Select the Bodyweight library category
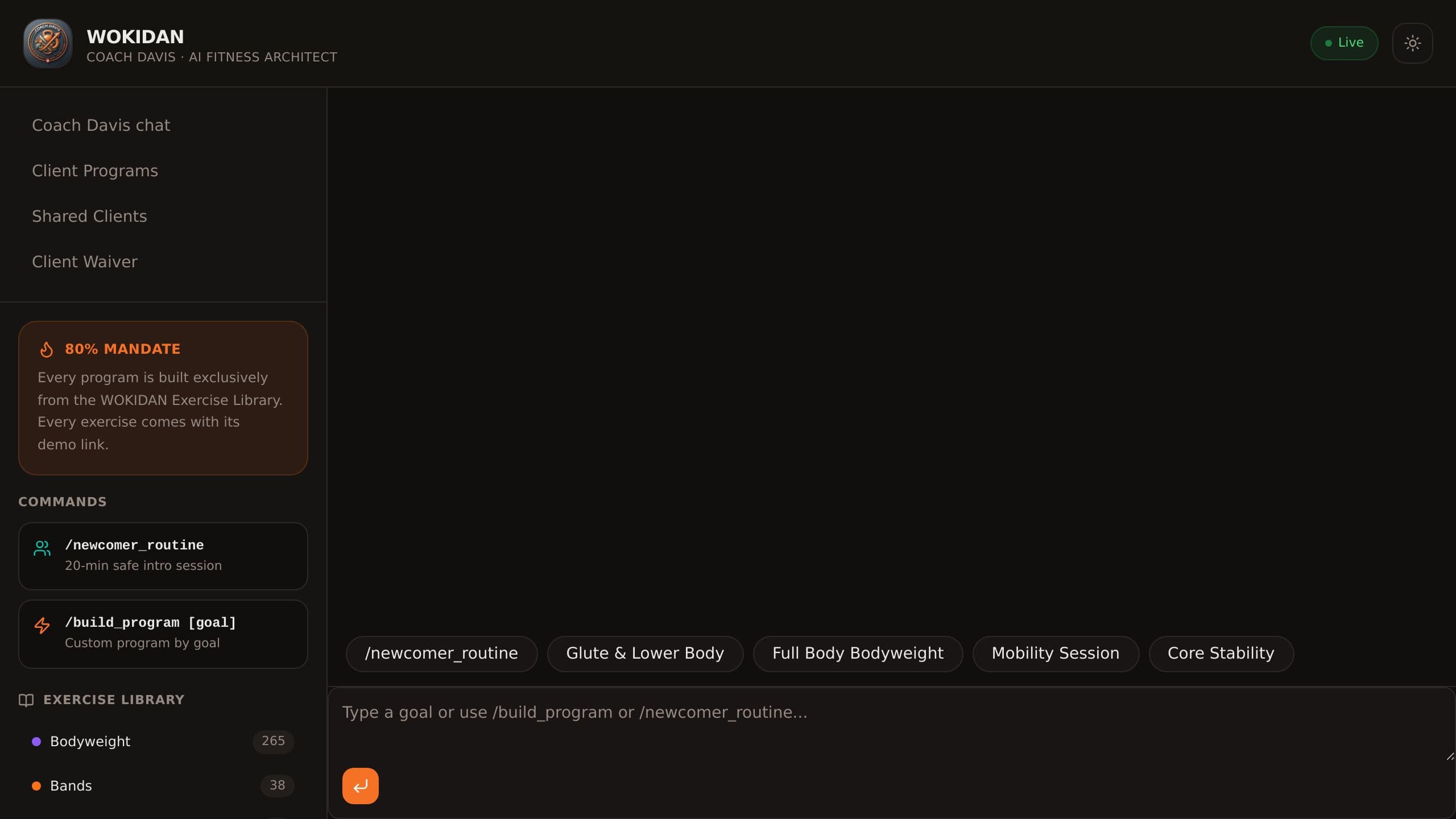This screenshot has width=1456, height=819. [163, 742]
